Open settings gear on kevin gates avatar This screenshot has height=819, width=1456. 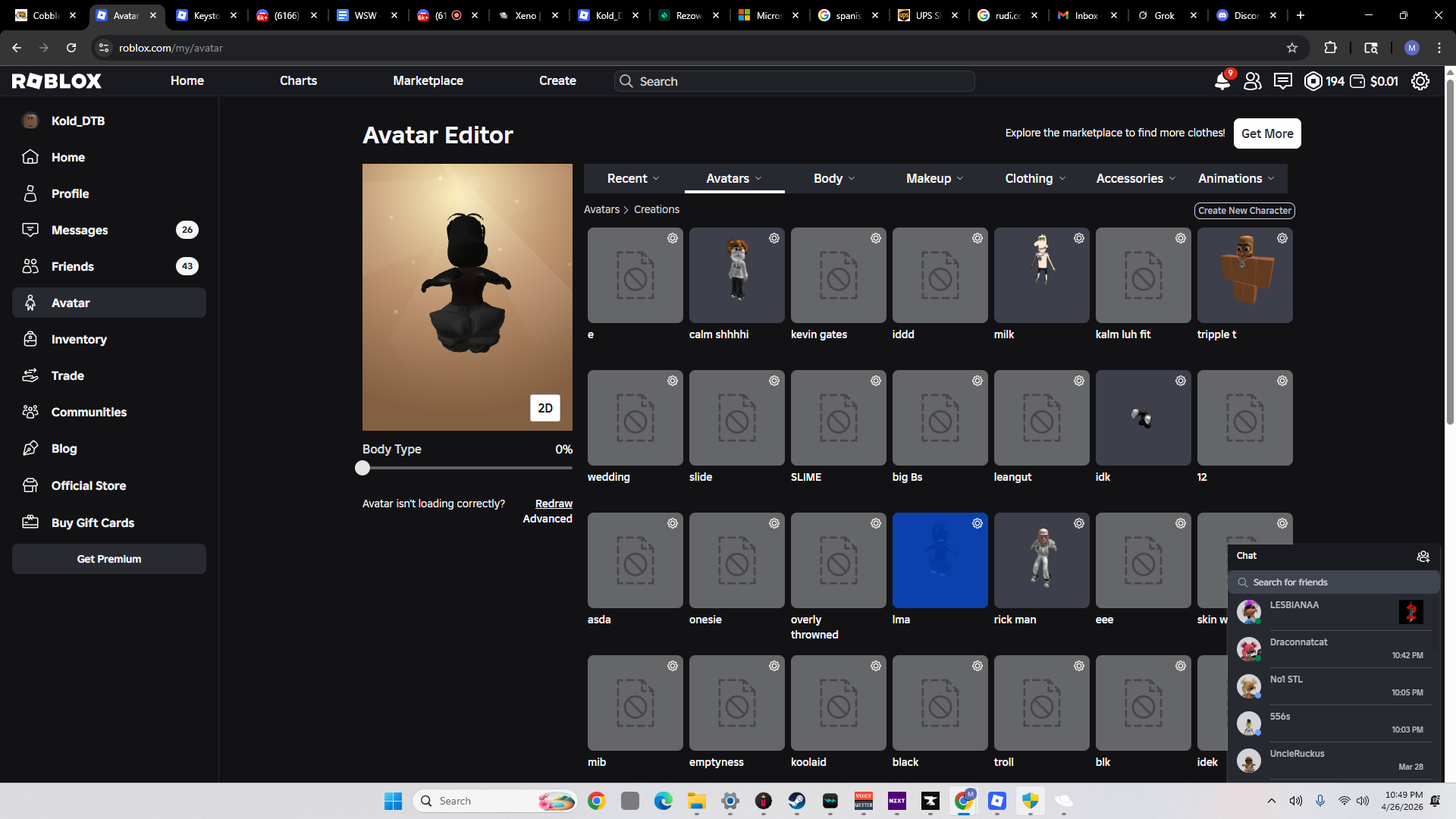click(x=876, y=238)
